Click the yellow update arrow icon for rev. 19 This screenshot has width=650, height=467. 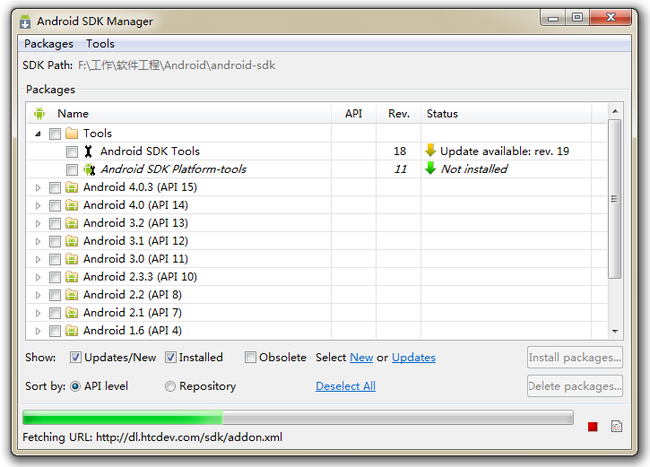[x=431, y=150]
